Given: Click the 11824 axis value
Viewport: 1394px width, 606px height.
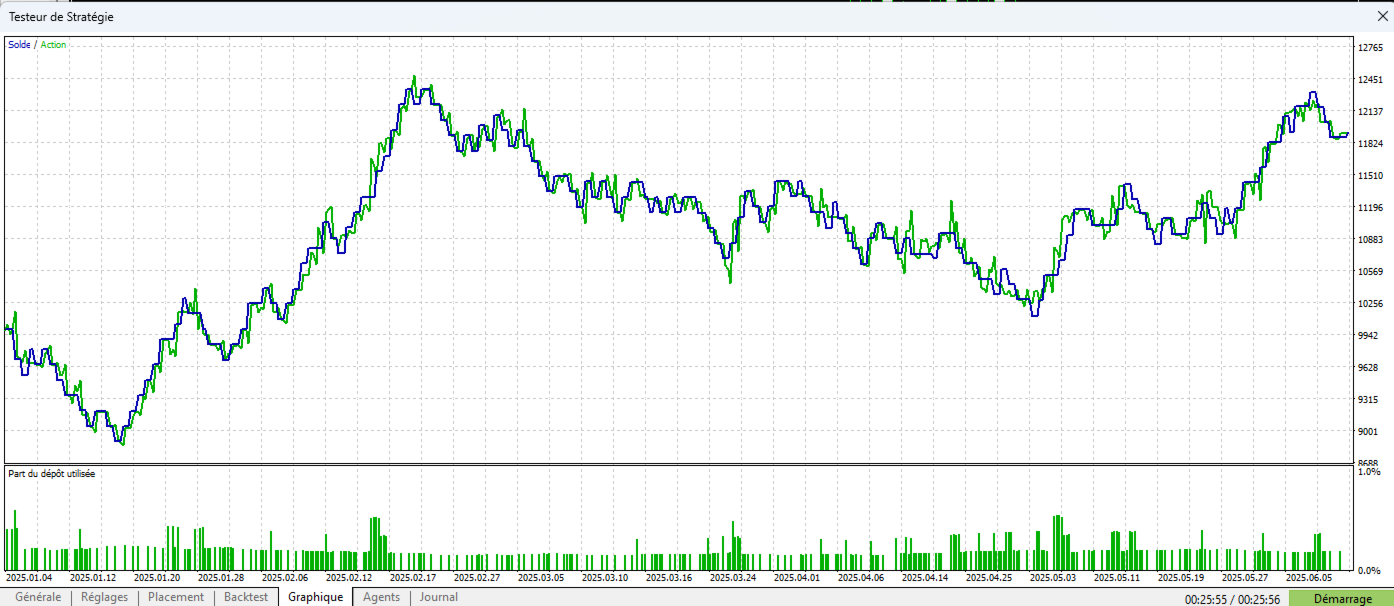Looking at the screenshot, I should [x=1370, y=143].
